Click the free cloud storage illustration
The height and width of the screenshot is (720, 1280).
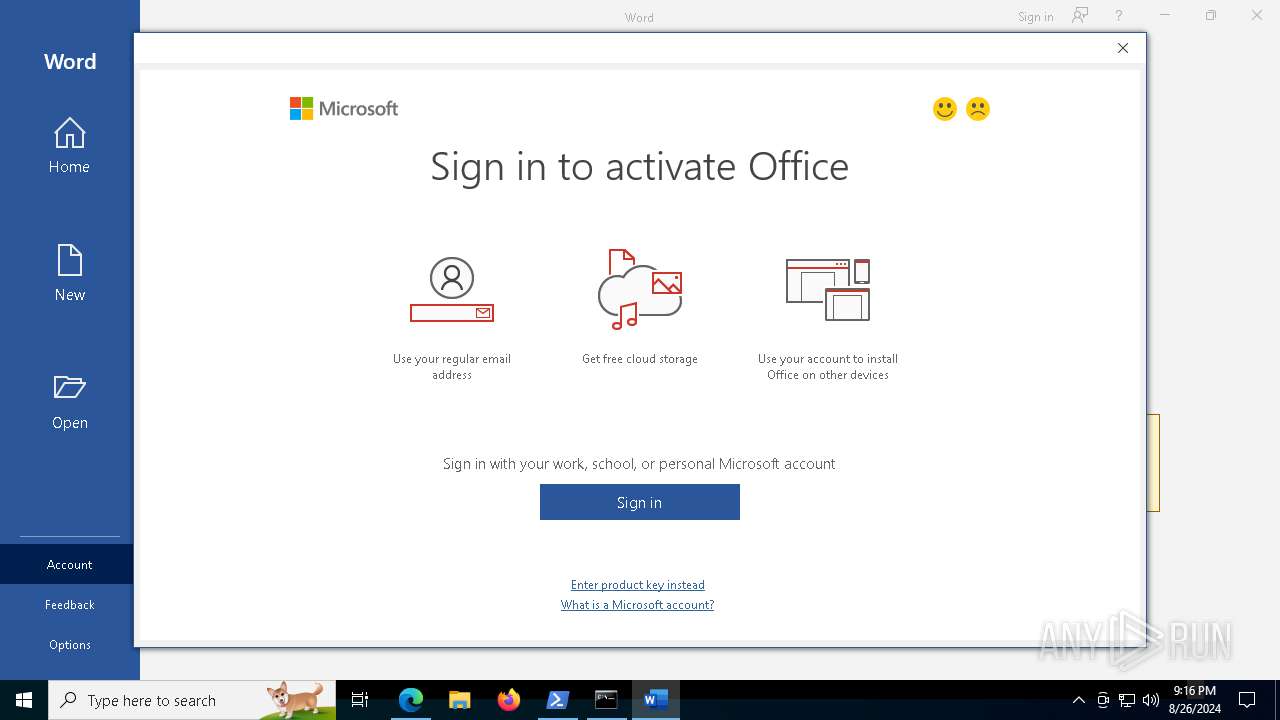click(x=640, y=290)
